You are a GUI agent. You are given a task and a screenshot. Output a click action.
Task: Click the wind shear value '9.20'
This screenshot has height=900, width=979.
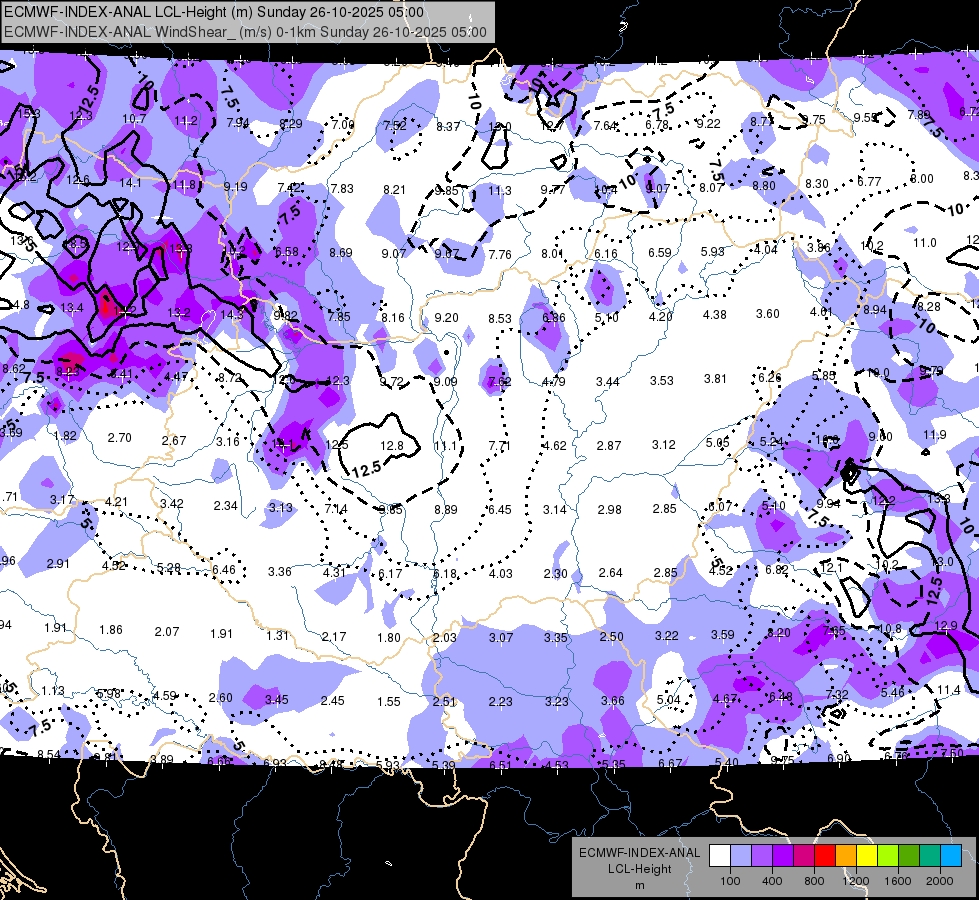[x=446, y=318]
